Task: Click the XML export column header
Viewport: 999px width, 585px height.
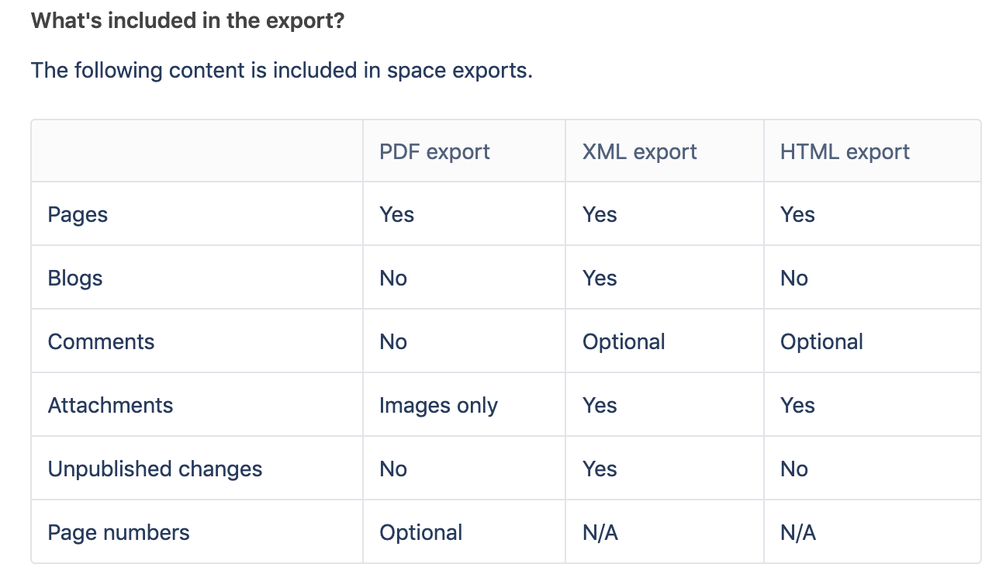Action: click(639, 152)
